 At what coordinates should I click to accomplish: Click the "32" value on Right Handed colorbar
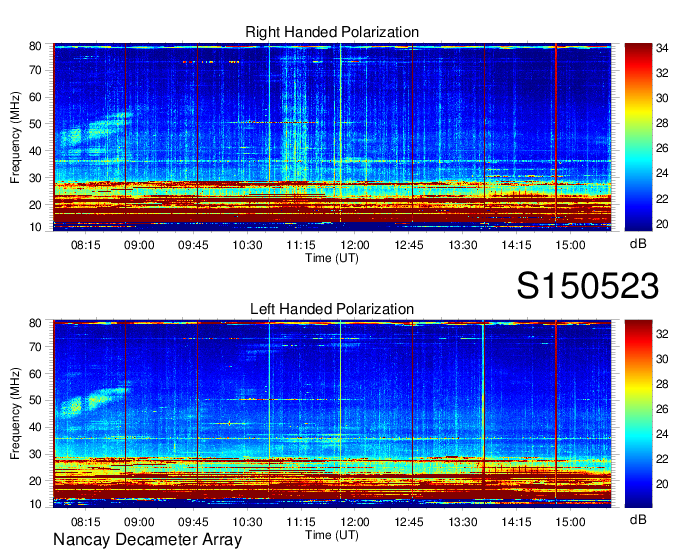point(662,73)
